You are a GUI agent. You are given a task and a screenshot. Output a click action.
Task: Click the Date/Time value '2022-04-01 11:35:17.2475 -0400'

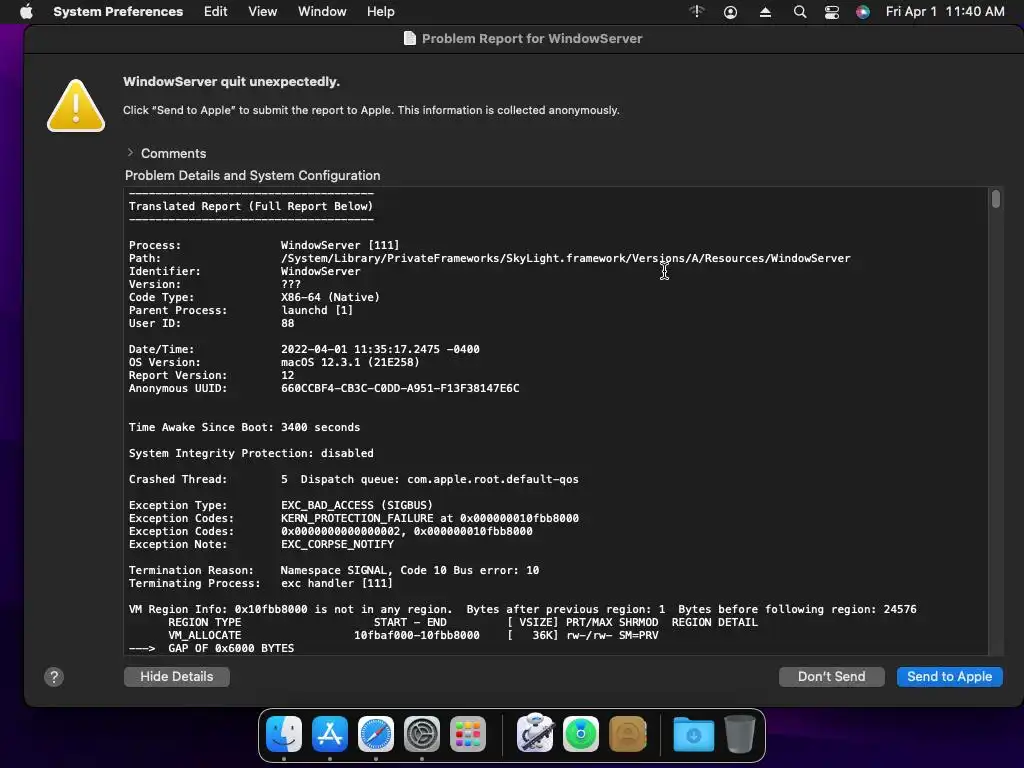380,349
